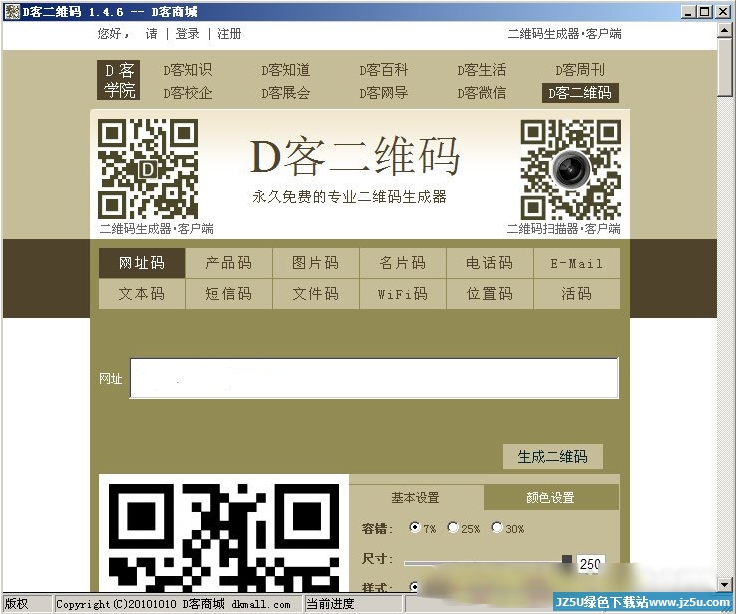736x614 pixels.
Task: Maximize the D客二维码 window
Action: 705,12
